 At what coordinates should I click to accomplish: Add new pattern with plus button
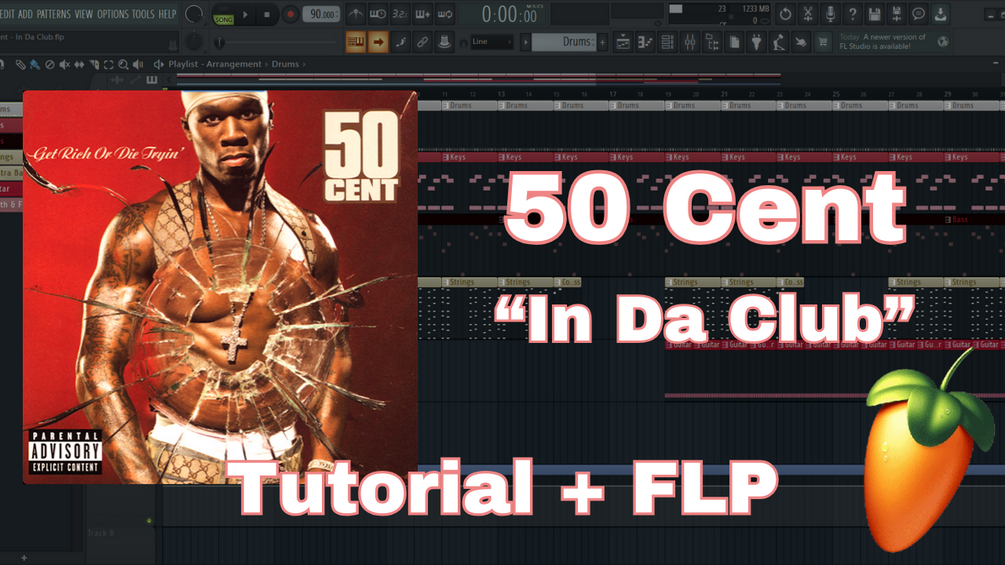point(602,42)
